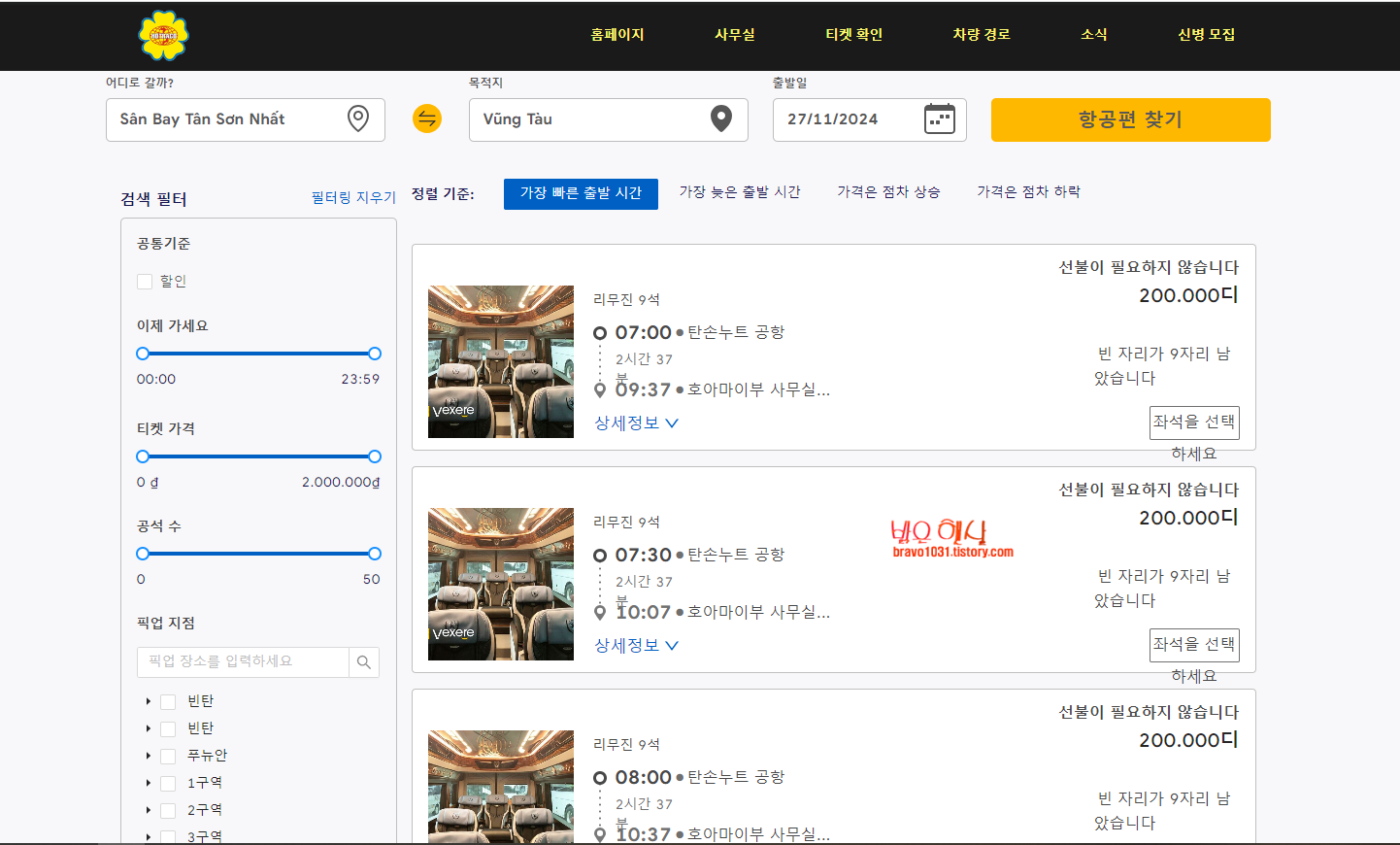Check the 1구역 pickup checkbox

168,784
